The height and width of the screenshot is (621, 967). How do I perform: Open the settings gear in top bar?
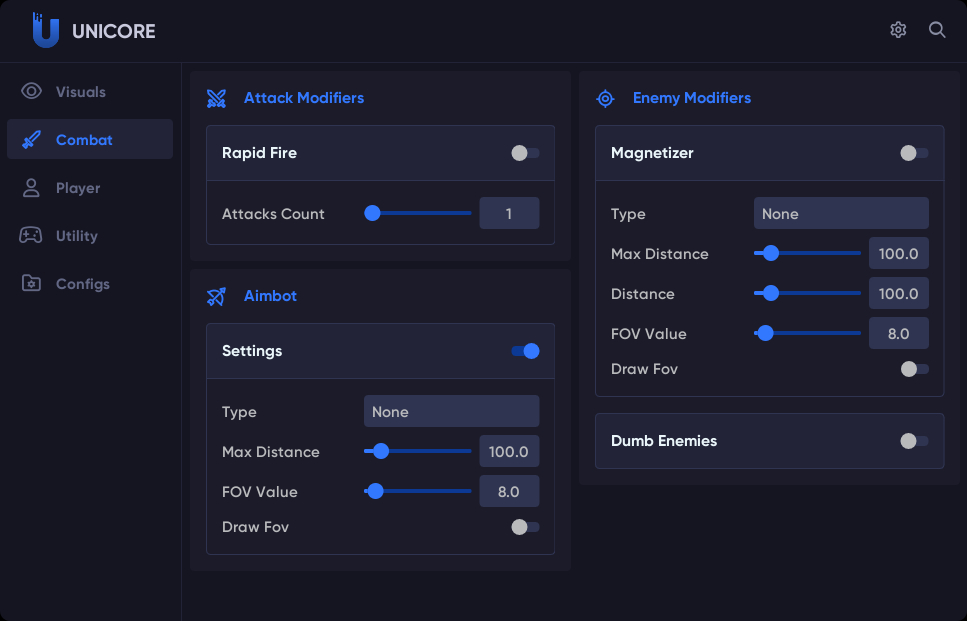[x=897, y=30]
